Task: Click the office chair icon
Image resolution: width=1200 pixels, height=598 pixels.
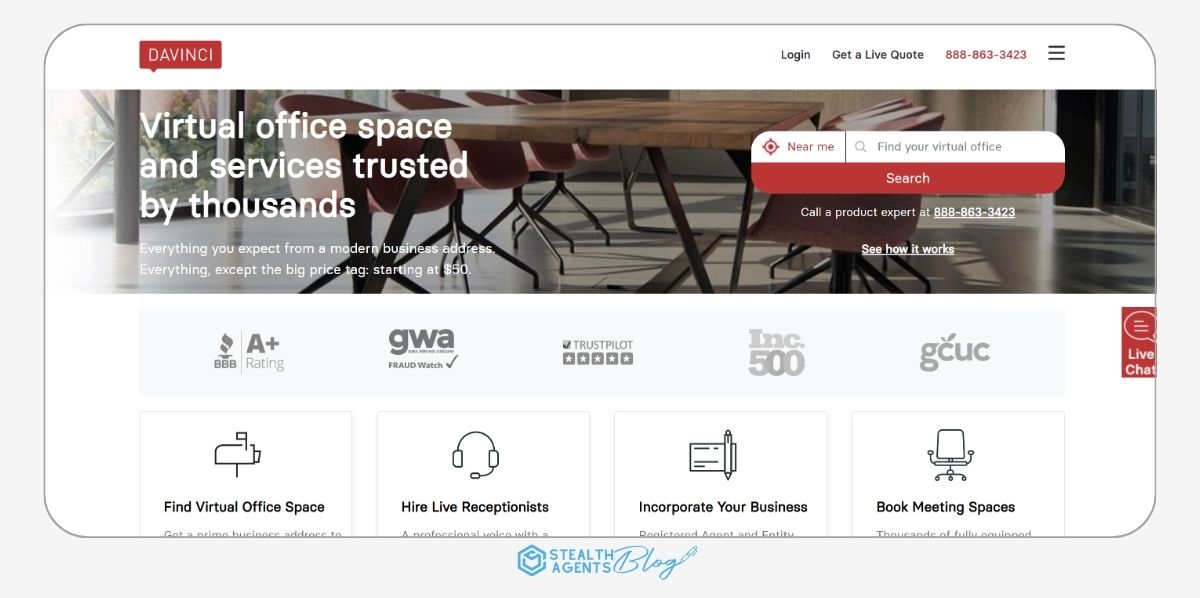Action: click(950, 455)
